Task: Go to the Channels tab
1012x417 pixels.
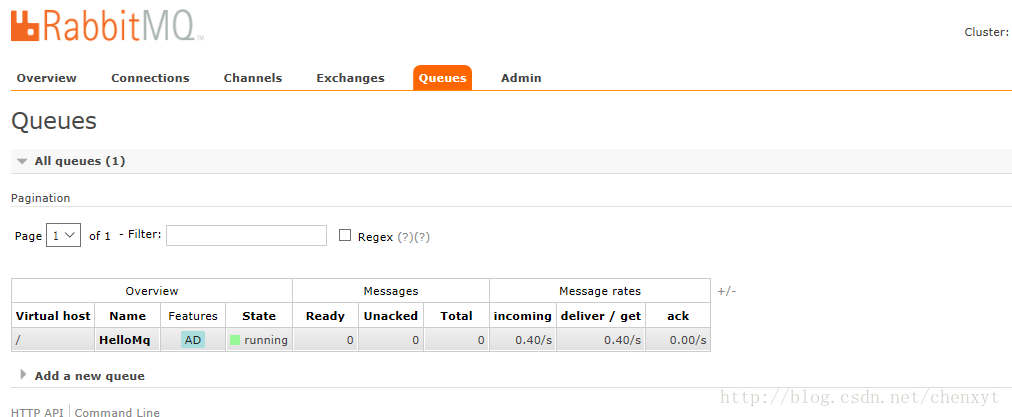Action: coord(253,78)
